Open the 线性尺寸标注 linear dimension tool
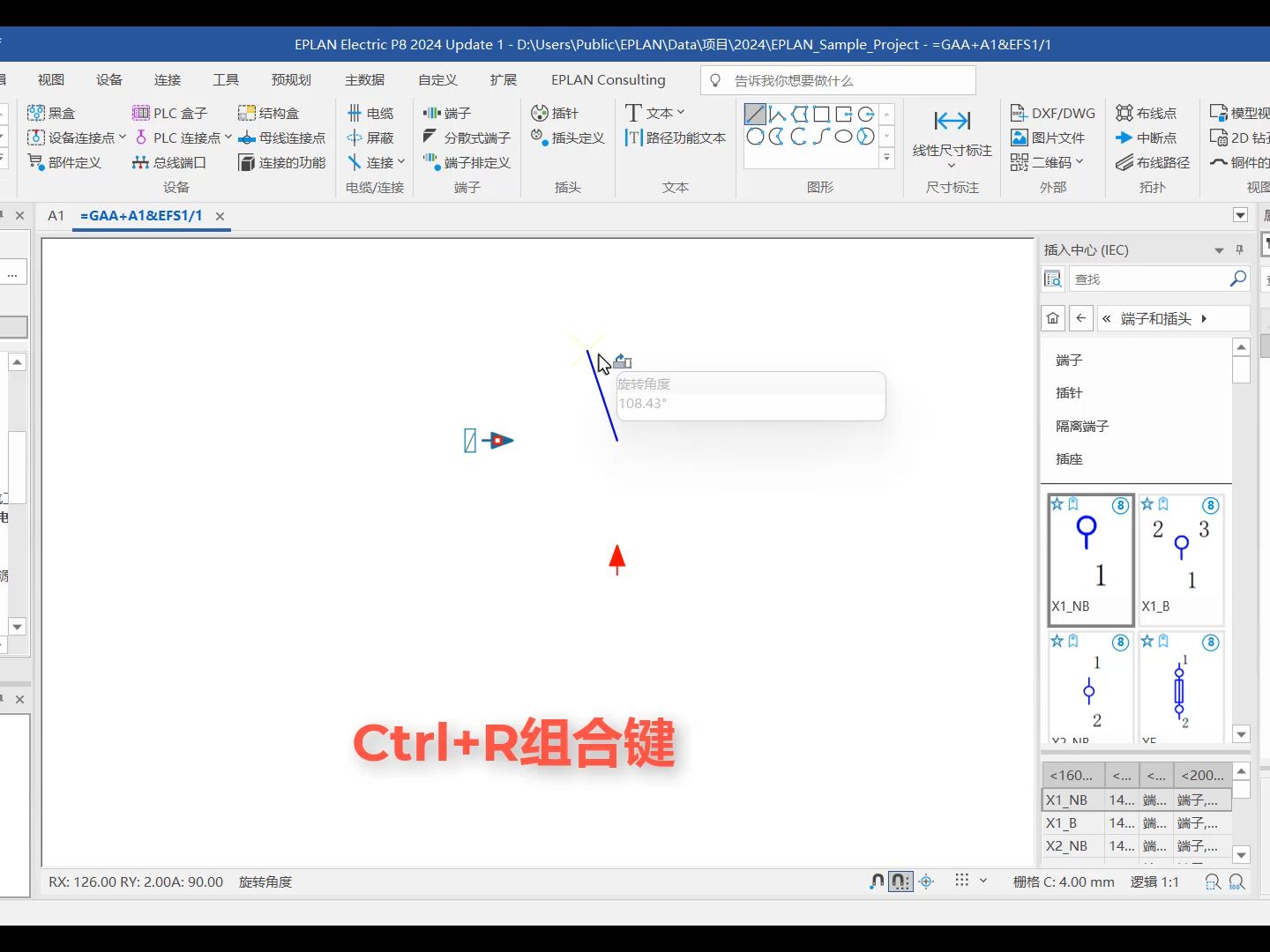The height and width of the screenshot is (952, 1270). click(x=951, y=137)
